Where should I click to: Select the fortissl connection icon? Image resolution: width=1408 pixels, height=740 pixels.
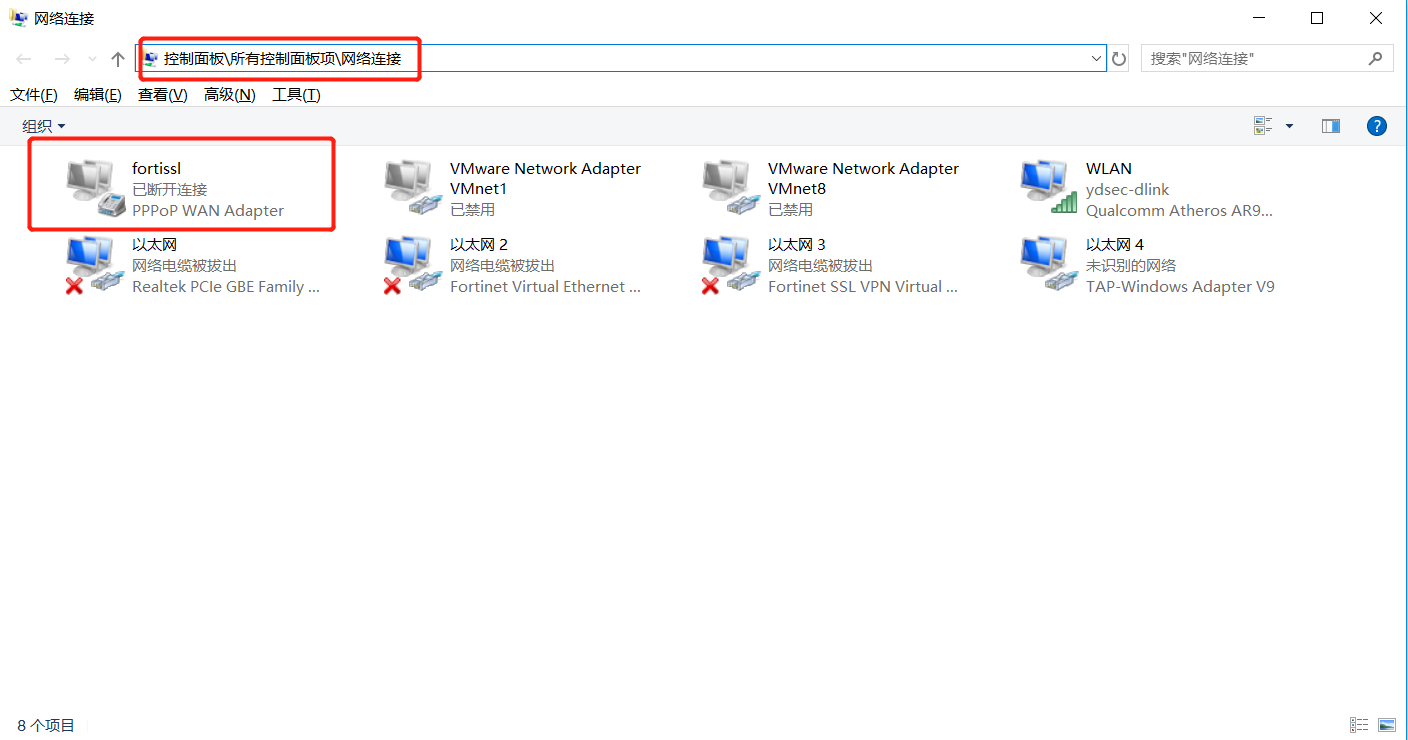[96, 189]
